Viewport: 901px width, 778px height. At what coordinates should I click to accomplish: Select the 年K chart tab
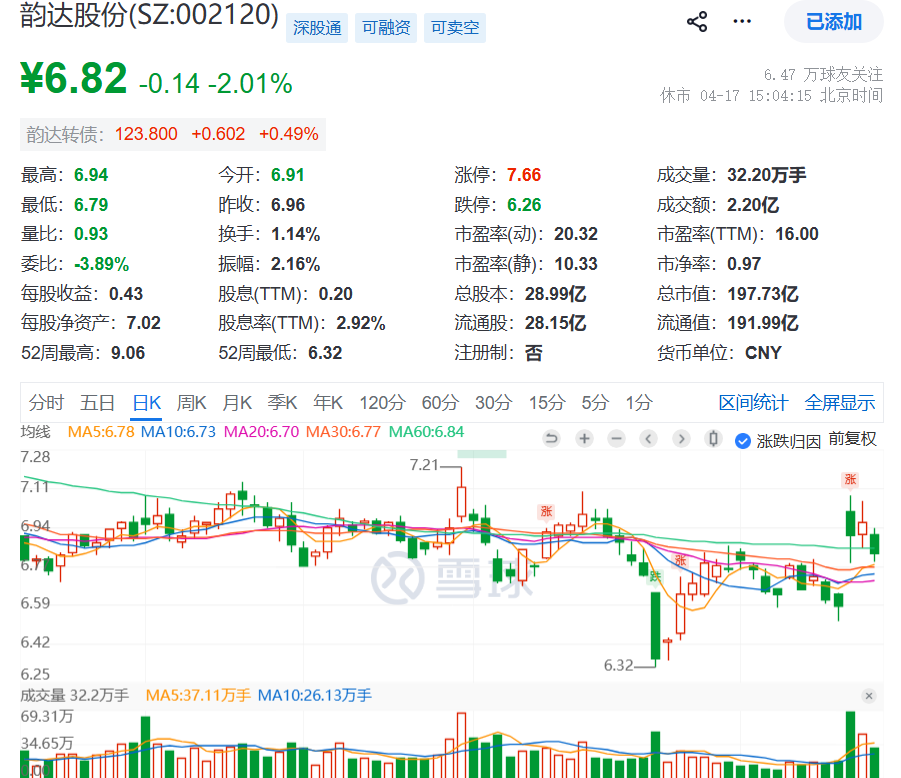(328, 403)
